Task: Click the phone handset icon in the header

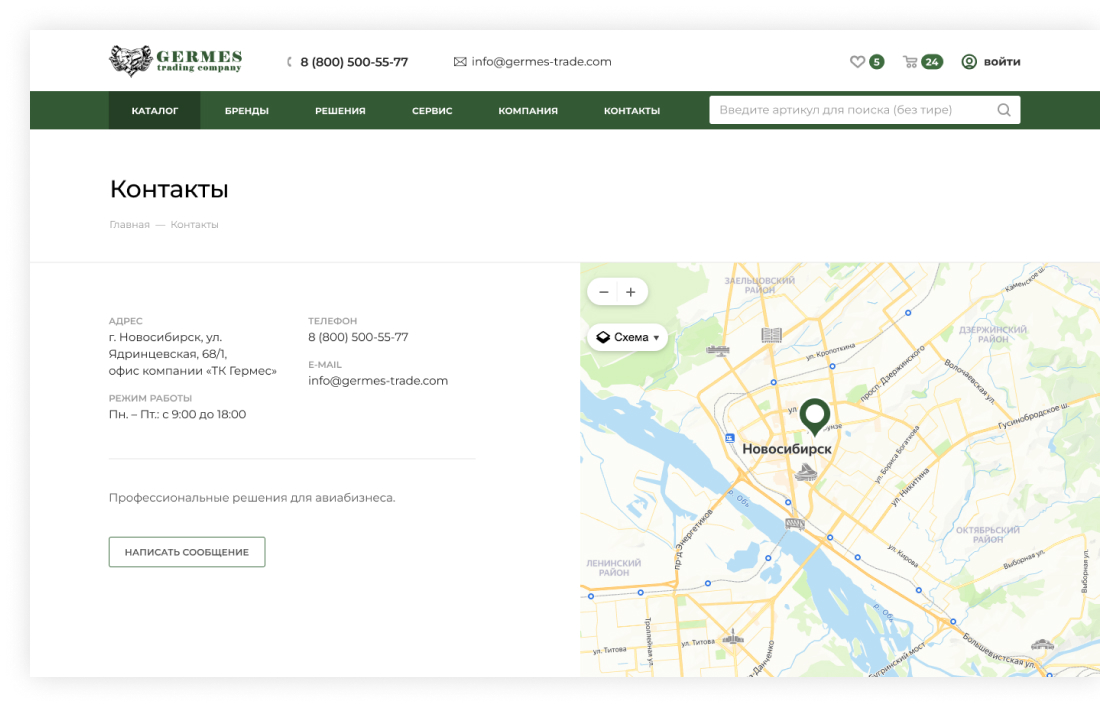Action: 289,62
